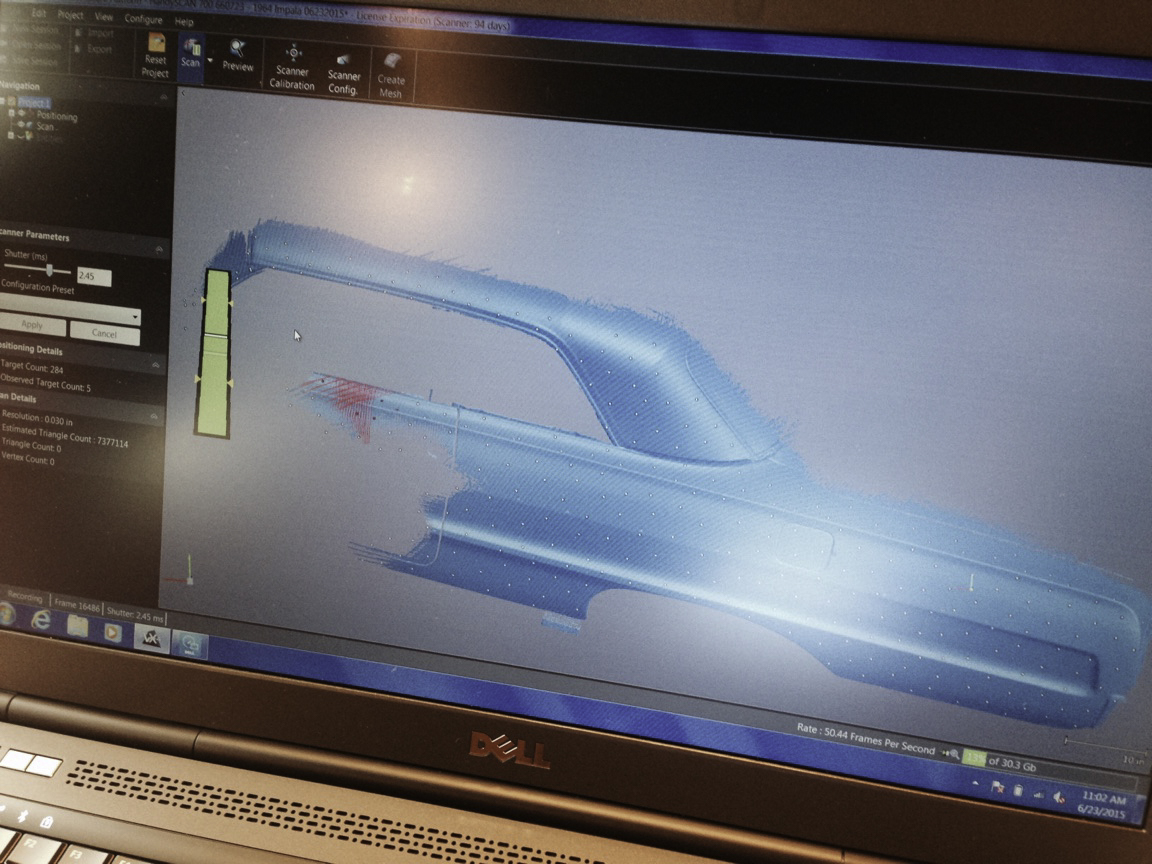Click the Open Session toolbar entry
1152x864 pixels.
pos(31,46)
